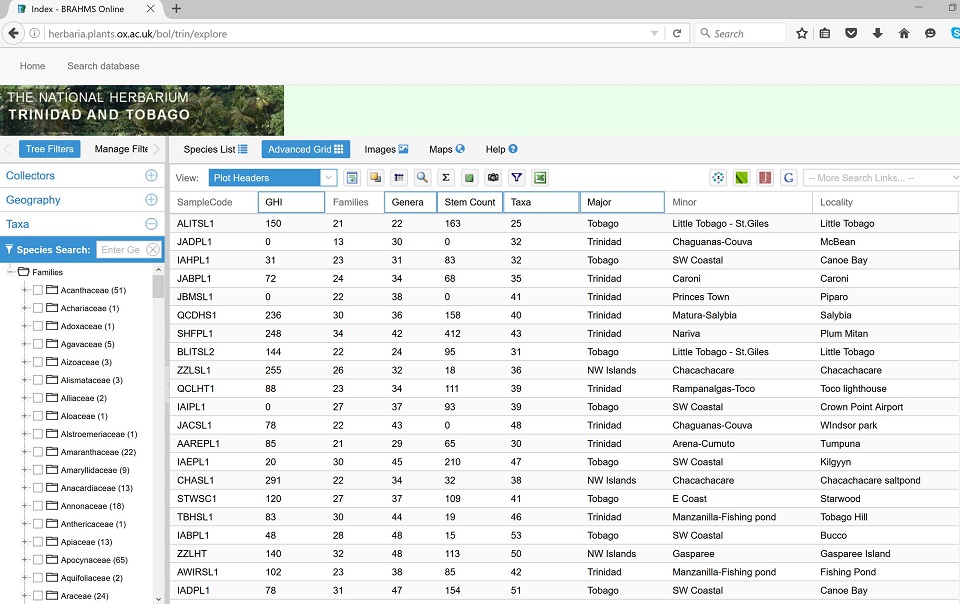The image size is (960, 604).
Task: Open the Images tab
Action: [386, 149]
